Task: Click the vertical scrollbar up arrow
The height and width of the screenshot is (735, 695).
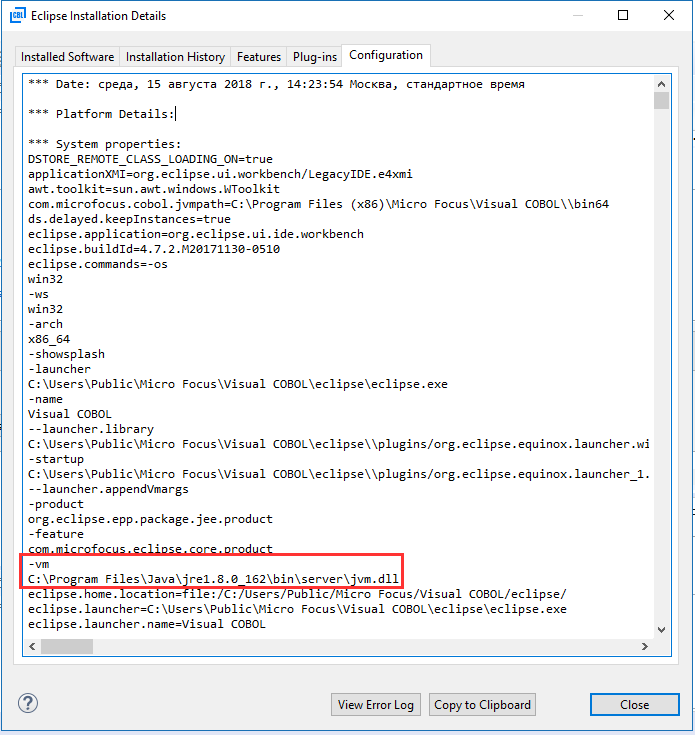Action: click(x=661, y=84)
